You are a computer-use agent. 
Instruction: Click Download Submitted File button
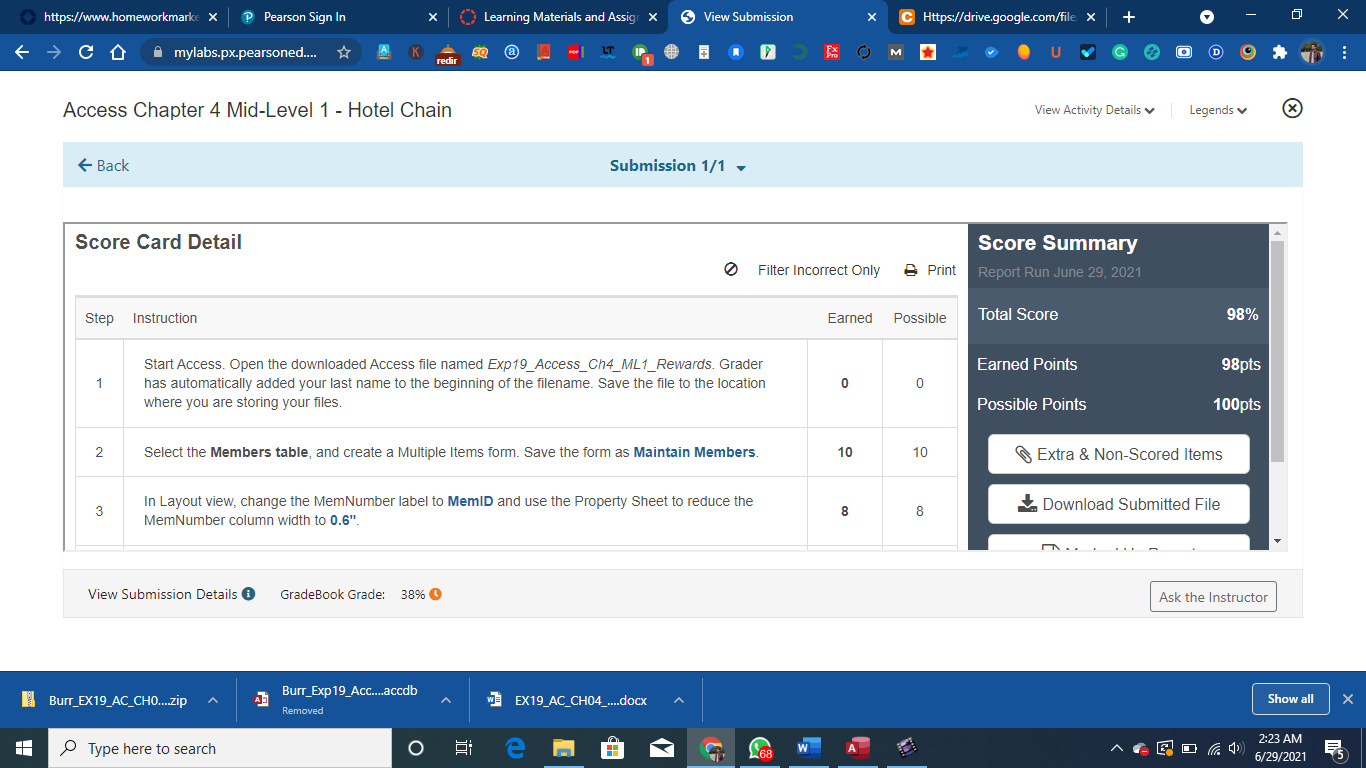tap(1118, 504)
